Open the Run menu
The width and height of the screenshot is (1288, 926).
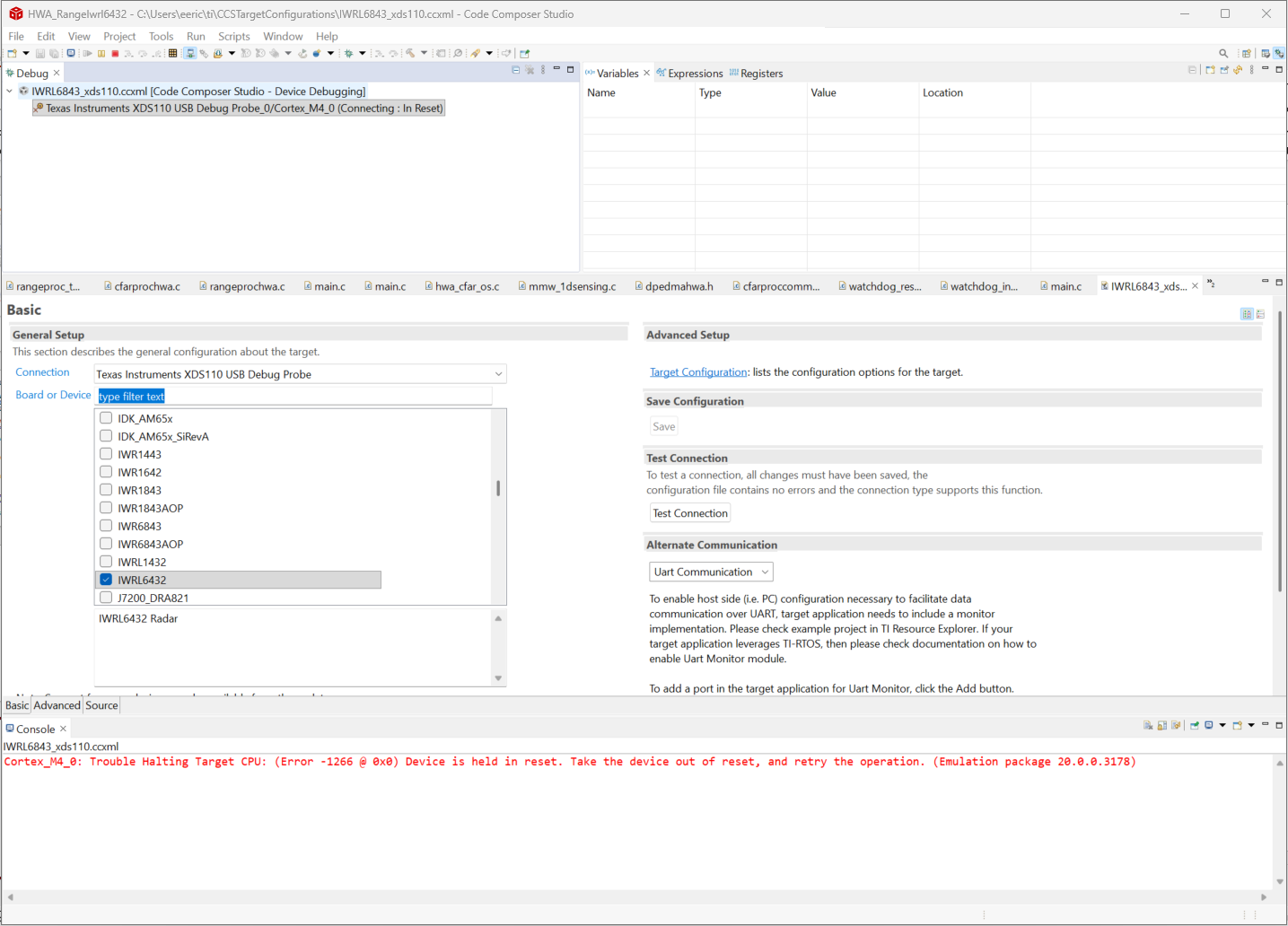point(196,37)
